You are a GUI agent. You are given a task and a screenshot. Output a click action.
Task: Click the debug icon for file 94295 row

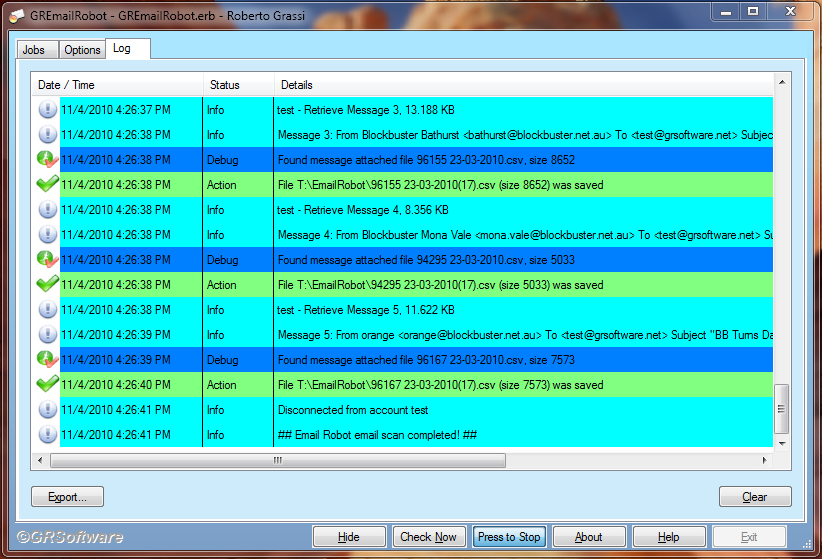point(47,260)
